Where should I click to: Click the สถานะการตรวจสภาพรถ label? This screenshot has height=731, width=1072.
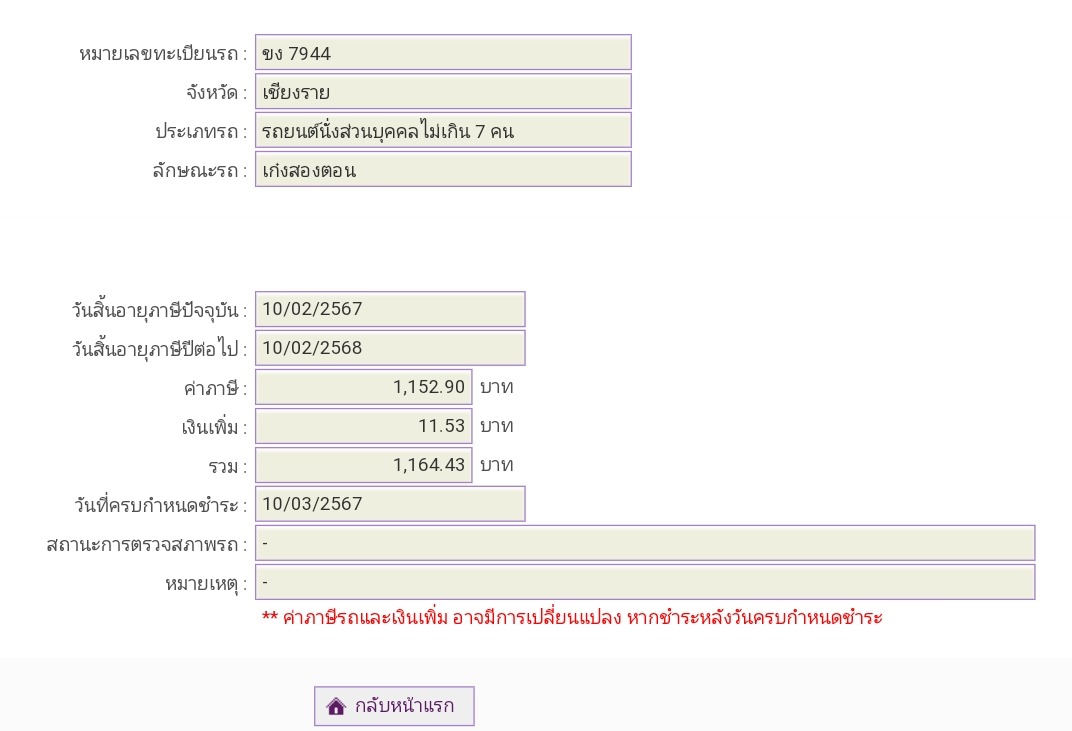(x=146, y=544)
